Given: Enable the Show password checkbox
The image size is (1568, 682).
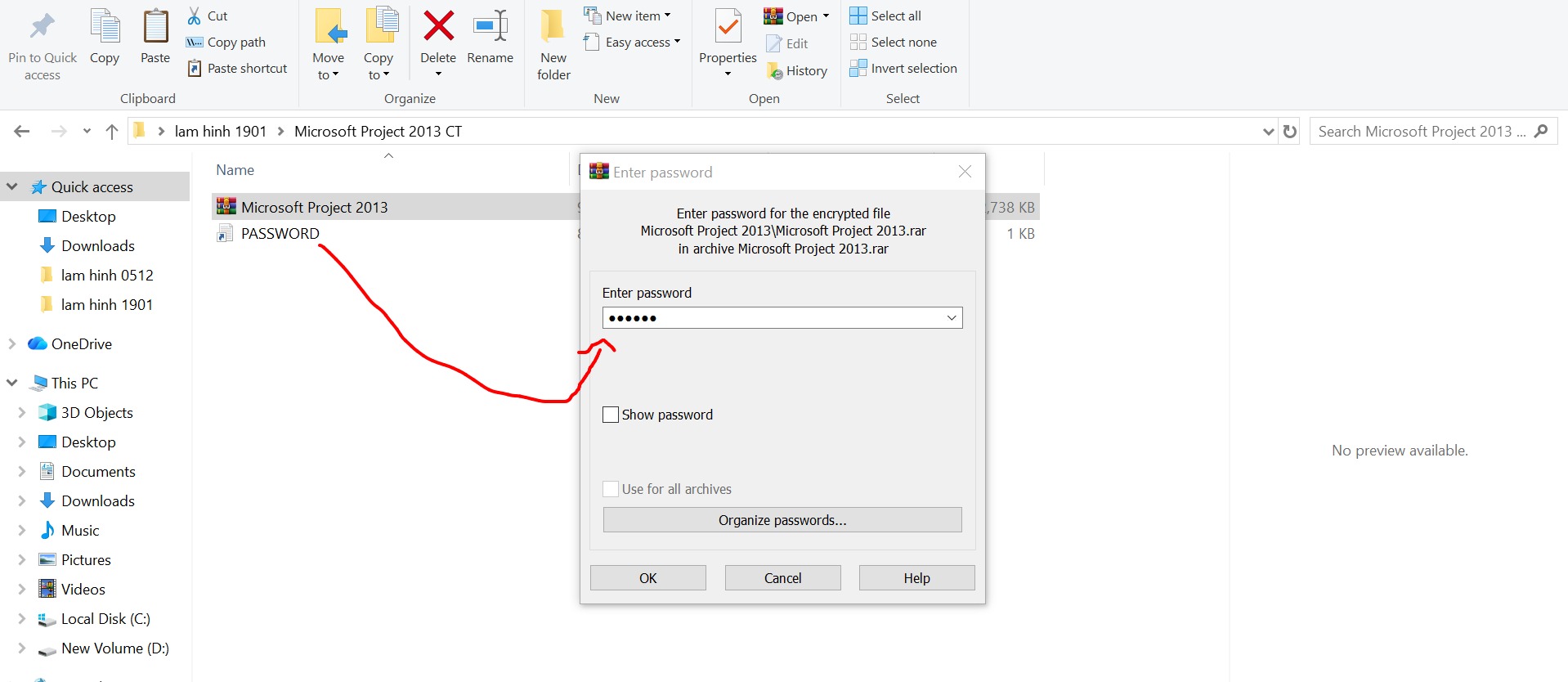Looking at the screenshot, I should (x=611, y=415).
